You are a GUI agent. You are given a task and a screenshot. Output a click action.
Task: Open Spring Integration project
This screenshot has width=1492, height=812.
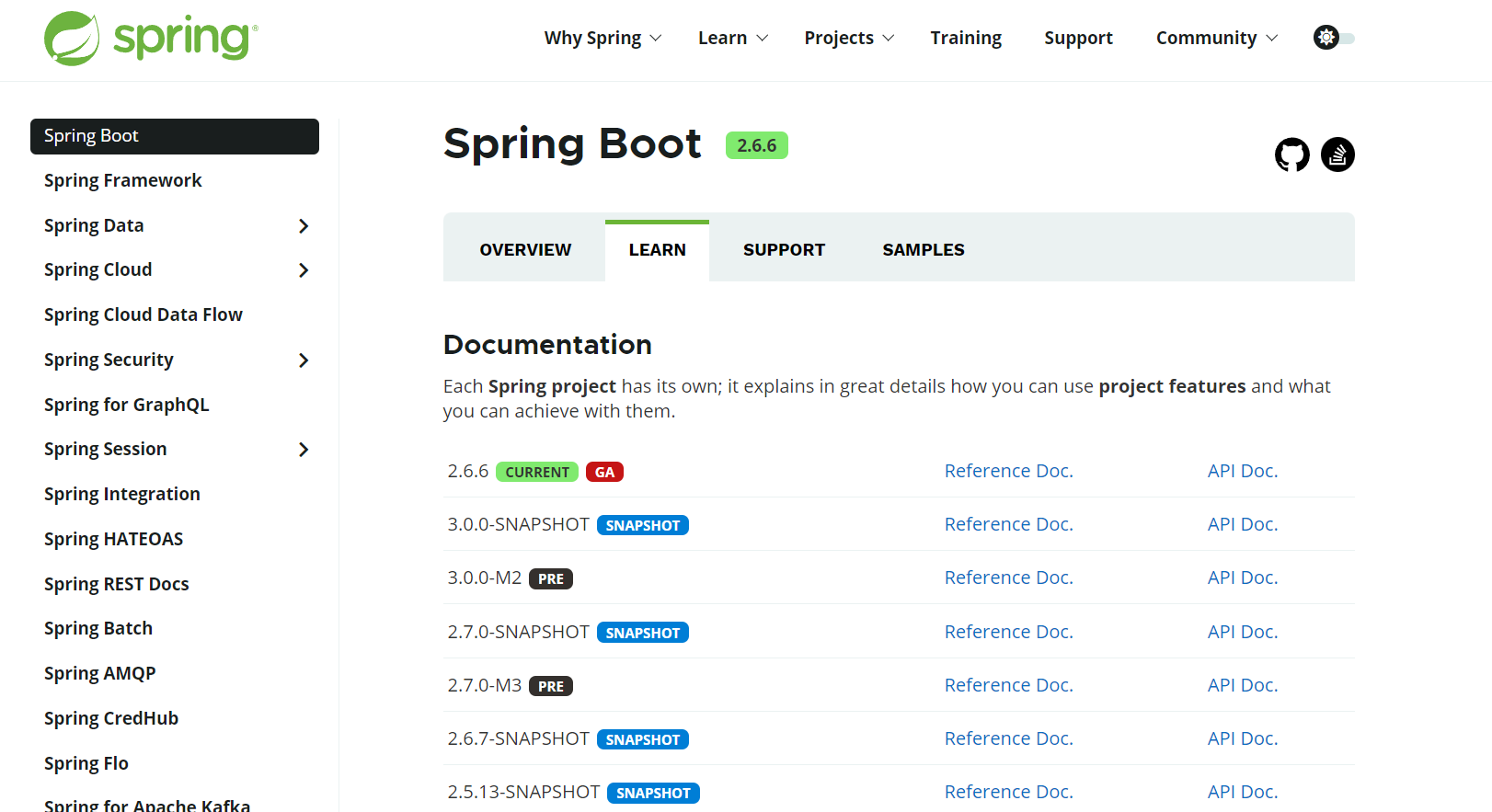[x=122, y=495]
